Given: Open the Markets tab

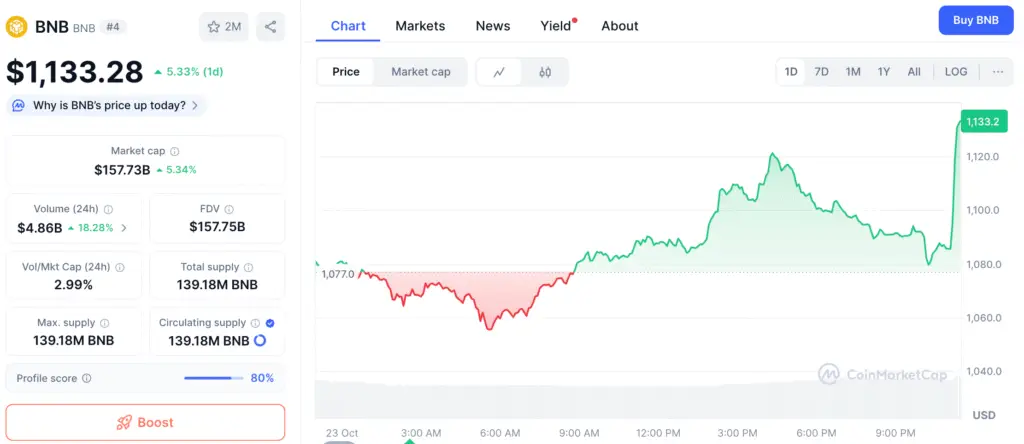Looking at the screenshot, I should 420,26.
